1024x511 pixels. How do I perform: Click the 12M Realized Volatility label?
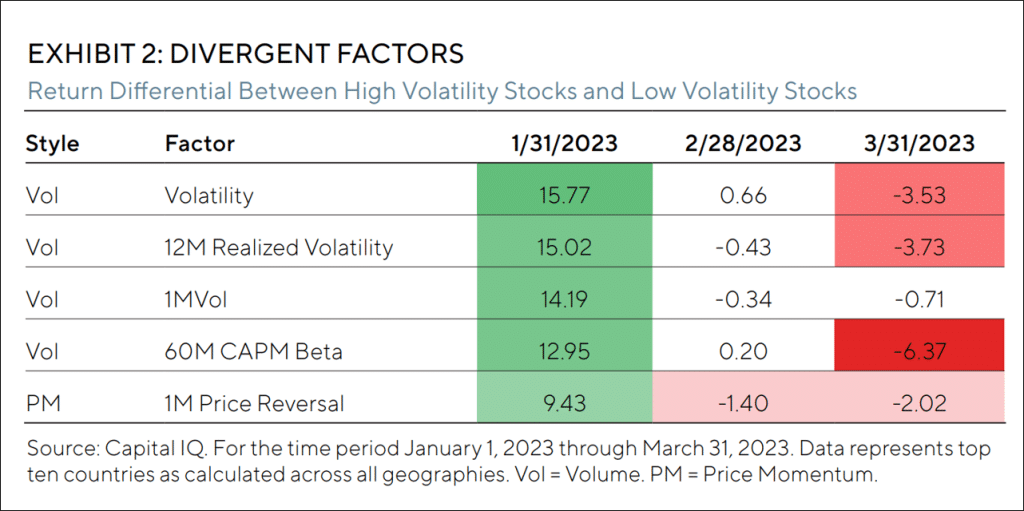click(x=279, y=247)
